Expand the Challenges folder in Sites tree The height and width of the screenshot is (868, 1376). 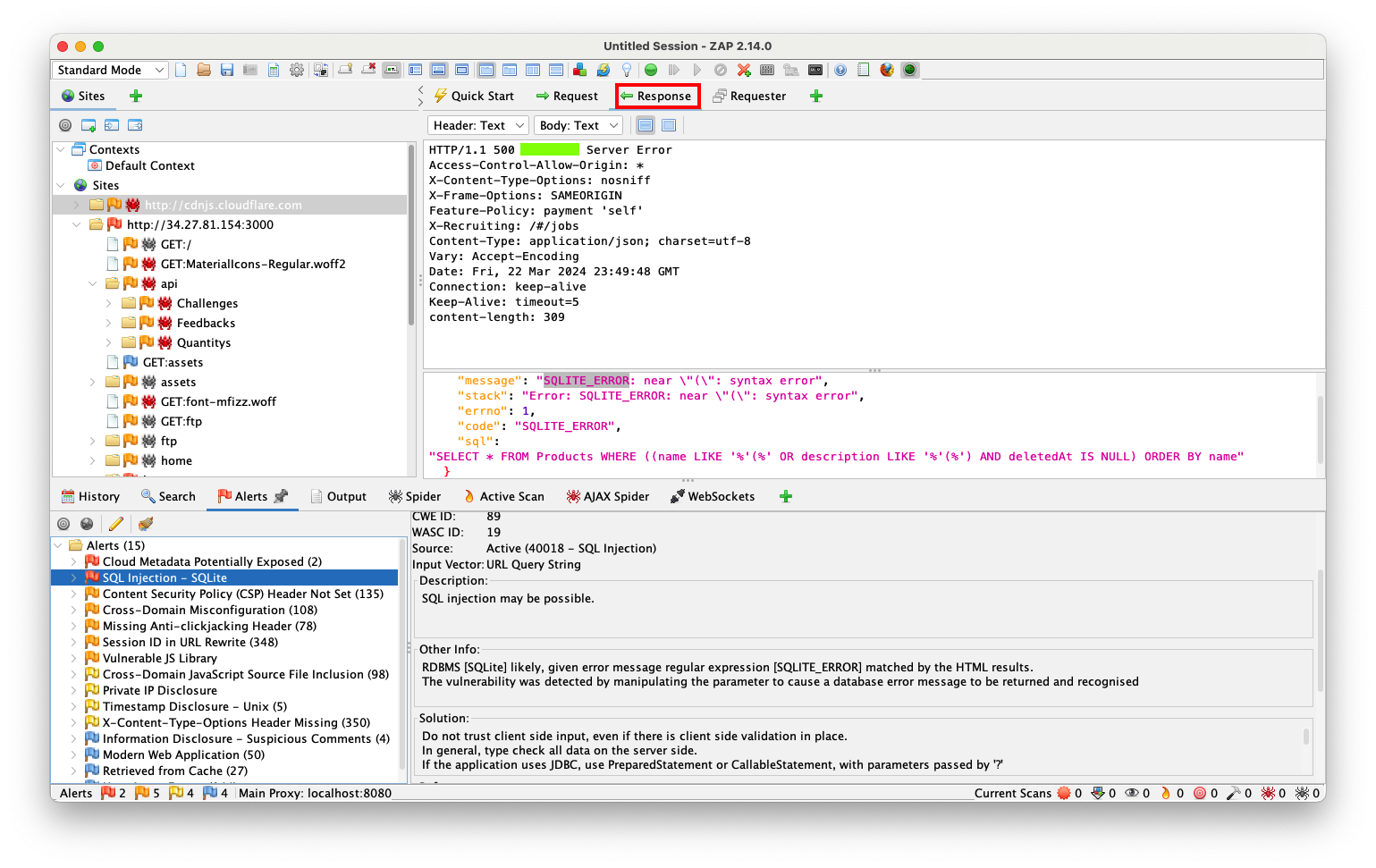[x=109, y=303]
